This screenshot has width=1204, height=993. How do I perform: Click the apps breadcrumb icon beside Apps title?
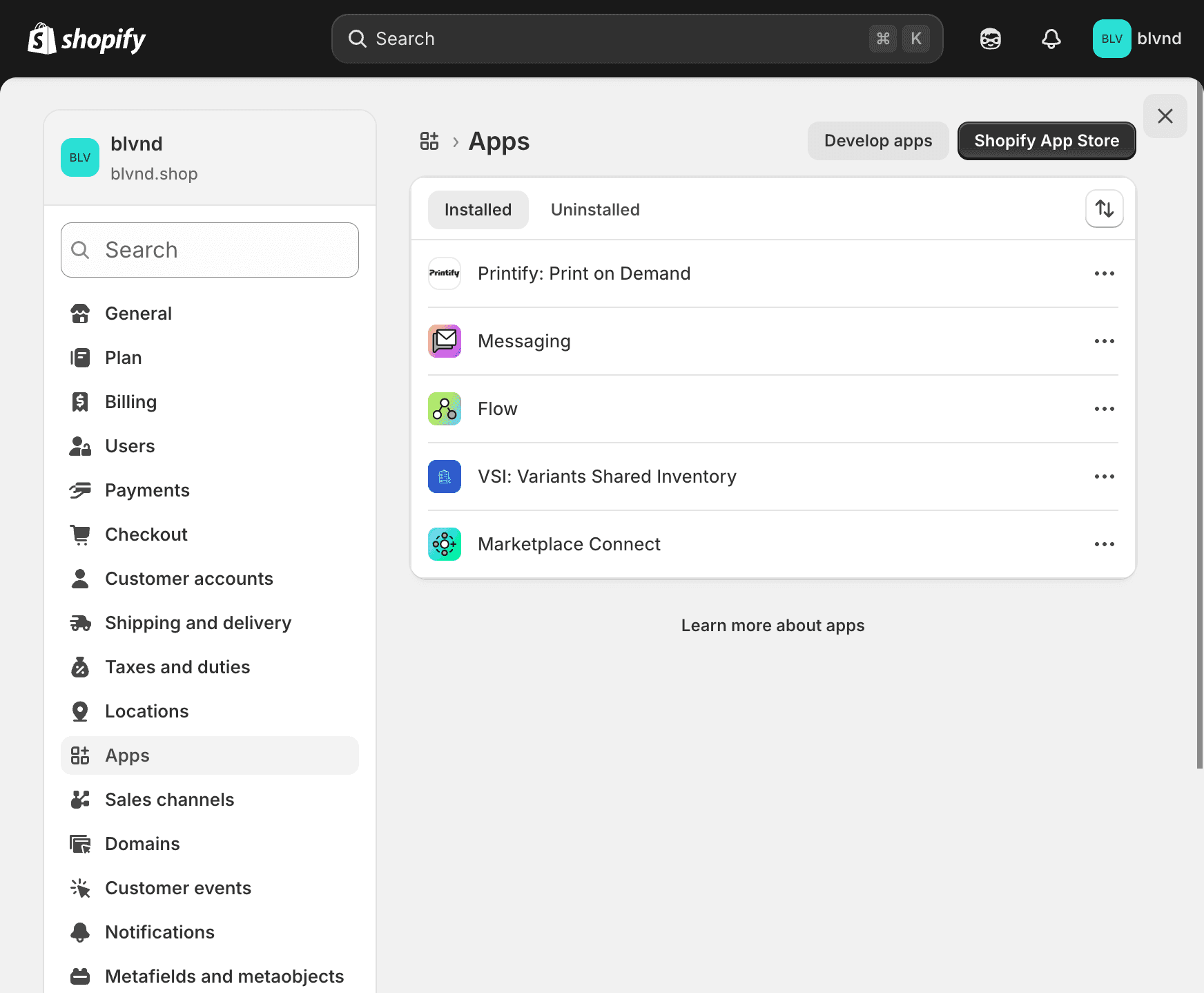(429, 141)
